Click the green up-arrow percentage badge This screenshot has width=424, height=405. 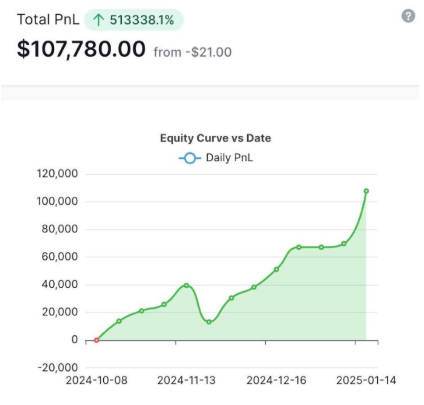pos(134,20)
